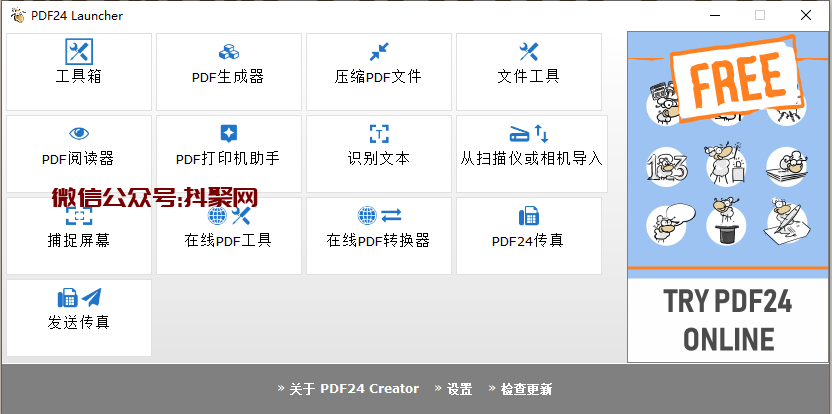
Task: Maximize the PDF24 Launcher window
Action: click(x=760, y=15)
